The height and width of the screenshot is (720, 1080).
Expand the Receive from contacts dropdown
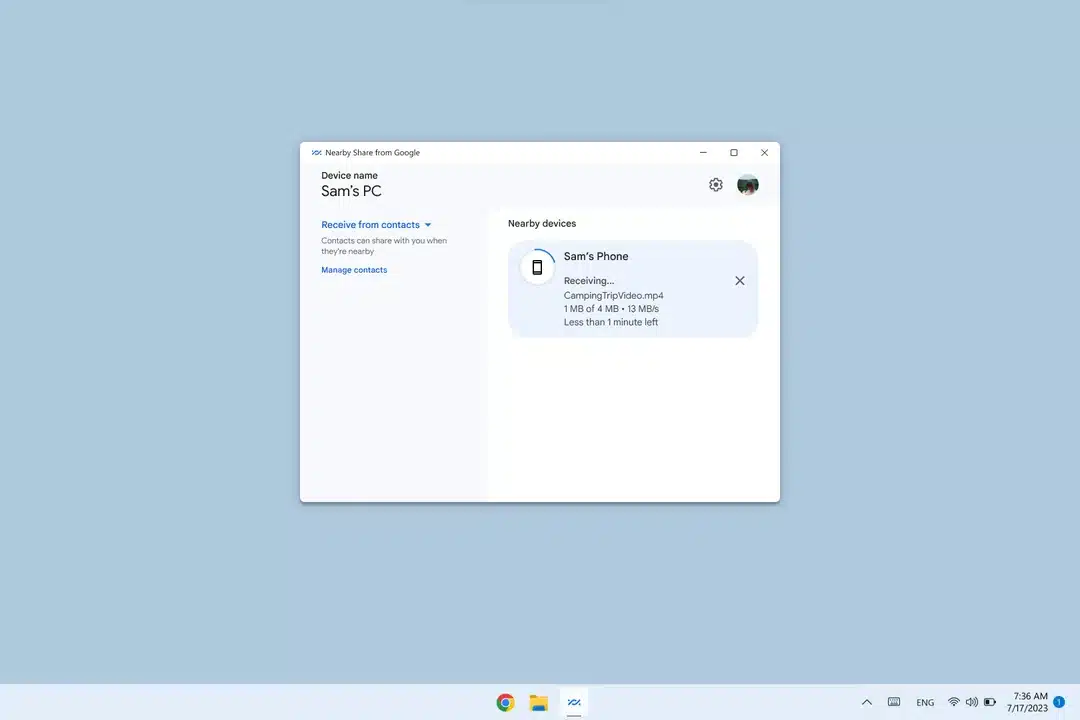[x=376, y=225]
